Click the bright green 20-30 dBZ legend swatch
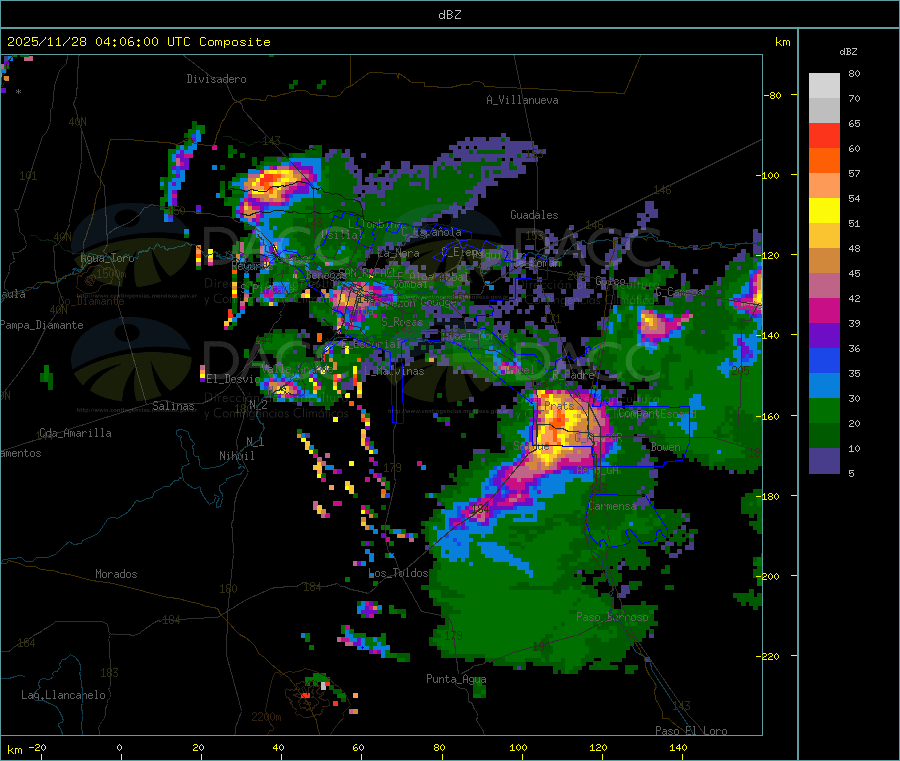900x761 pixels. (824, 411)
